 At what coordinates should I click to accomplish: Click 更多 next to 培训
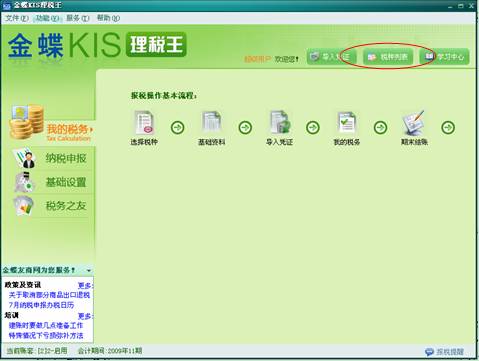[85, 316]
